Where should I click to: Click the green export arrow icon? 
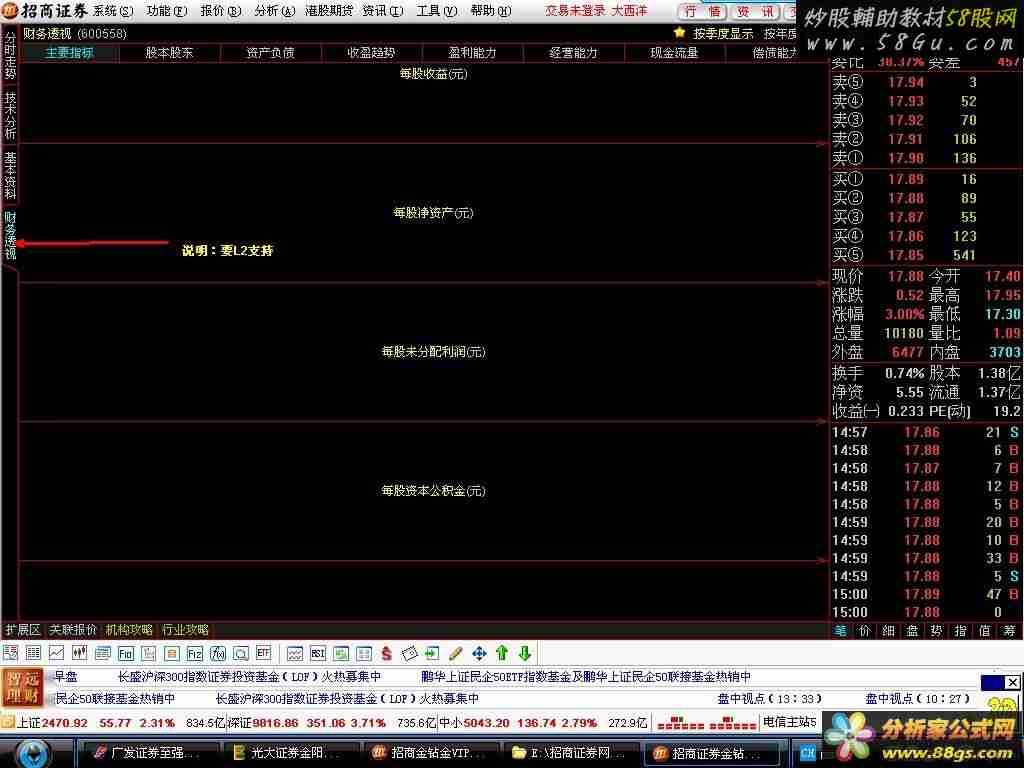tap(432, 652)
